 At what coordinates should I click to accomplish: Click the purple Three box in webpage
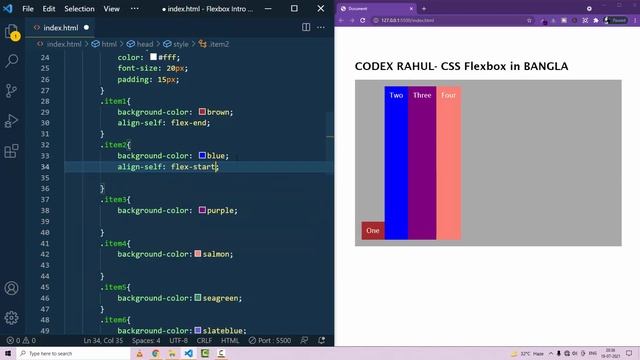click(422, 163)
